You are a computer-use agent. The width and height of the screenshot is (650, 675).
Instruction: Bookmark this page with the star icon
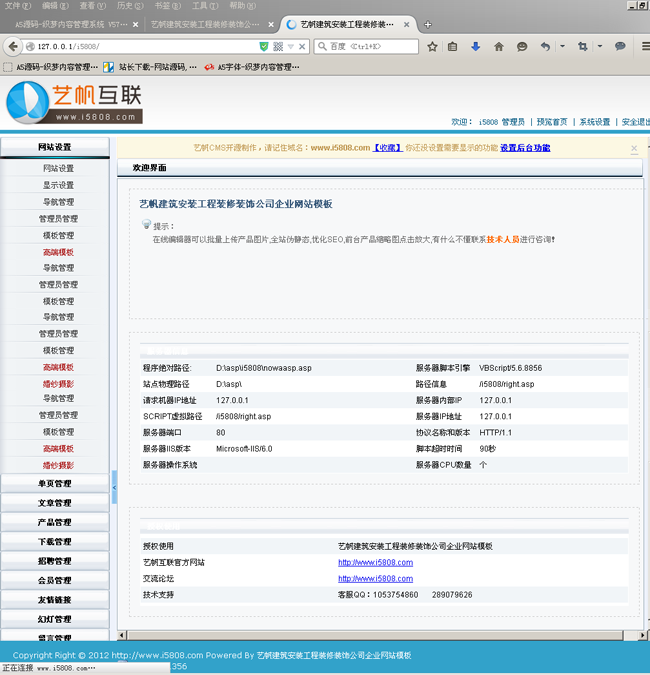tap(432, 46)
